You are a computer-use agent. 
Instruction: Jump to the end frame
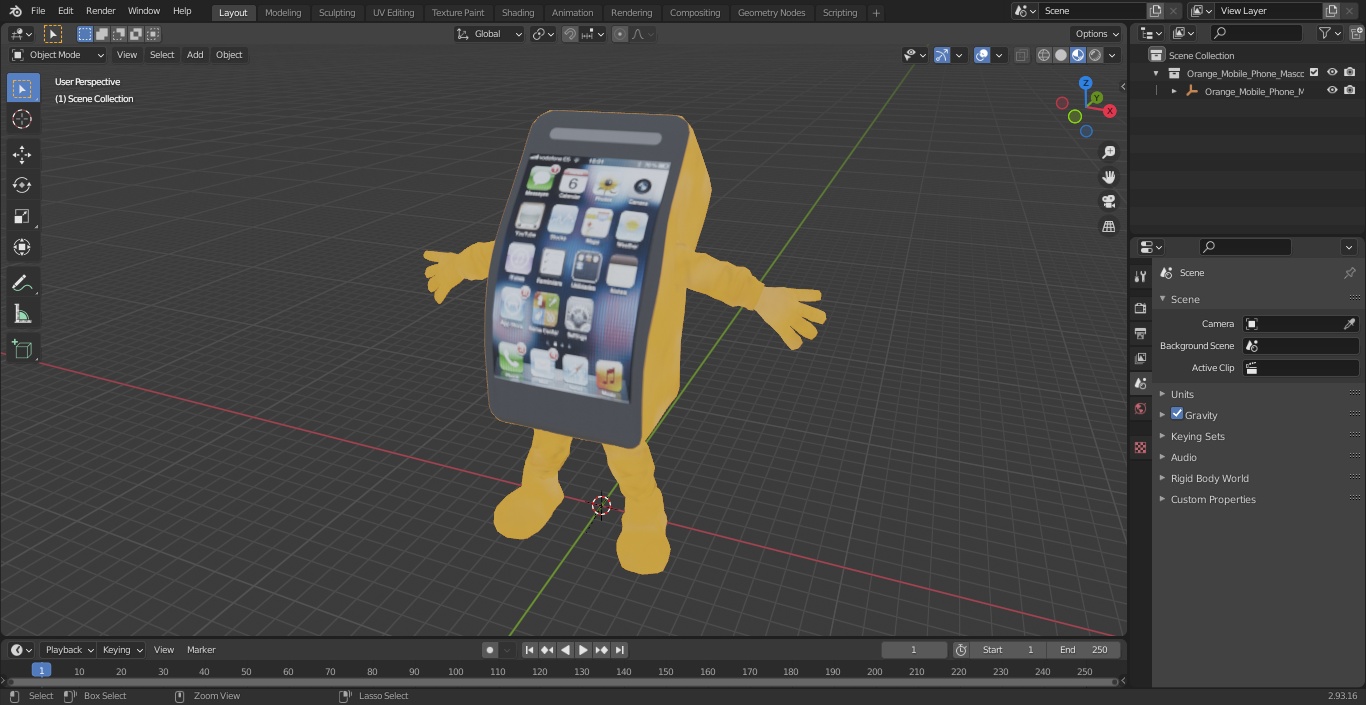click(x=620, y=650)
